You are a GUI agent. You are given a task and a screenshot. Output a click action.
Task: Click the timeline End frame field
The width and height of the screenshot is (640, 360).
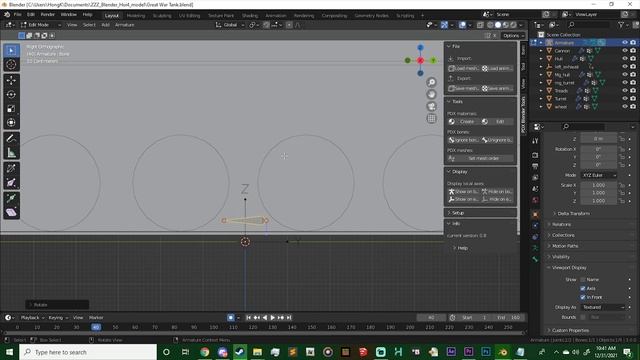508,318
